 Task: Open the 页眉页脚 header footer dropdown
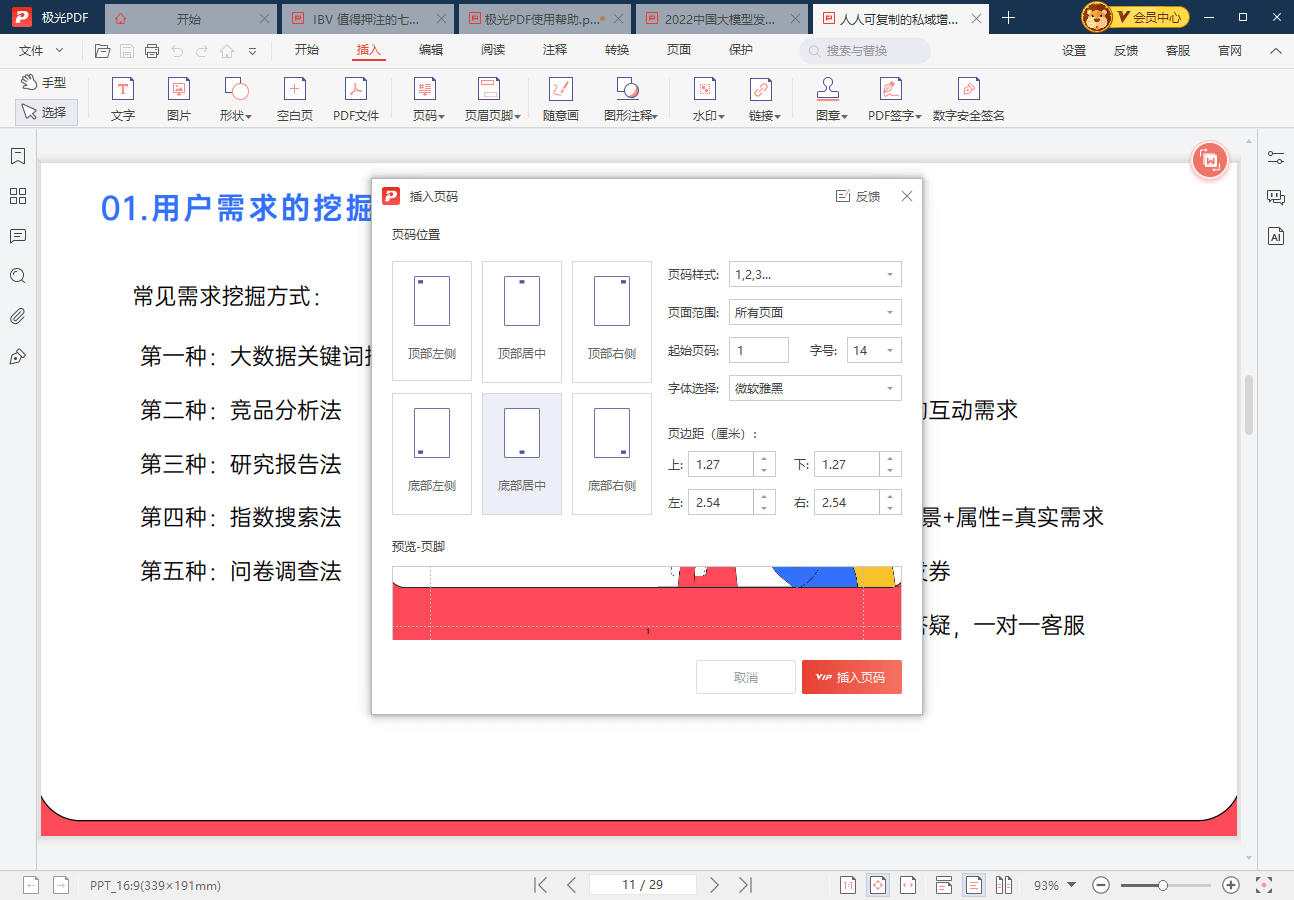point(492,100)
